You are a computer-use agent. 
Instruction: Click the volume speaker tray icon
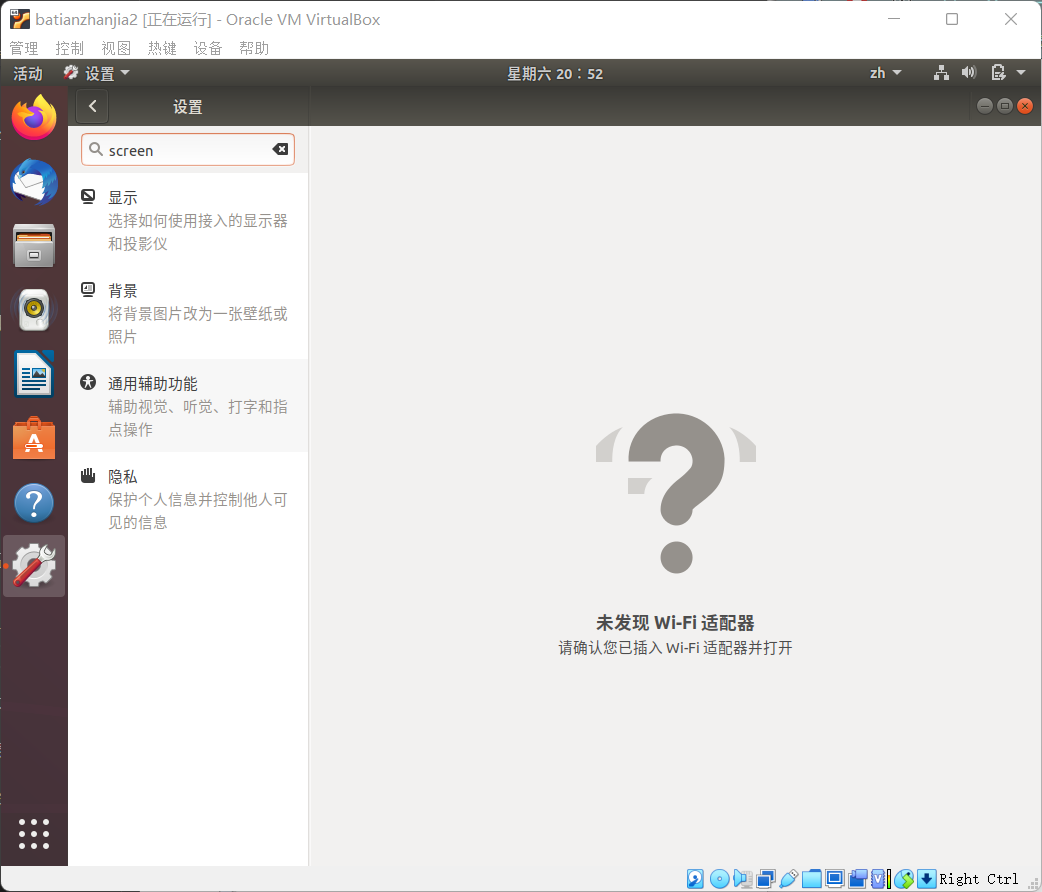click(x=969, y=72)
